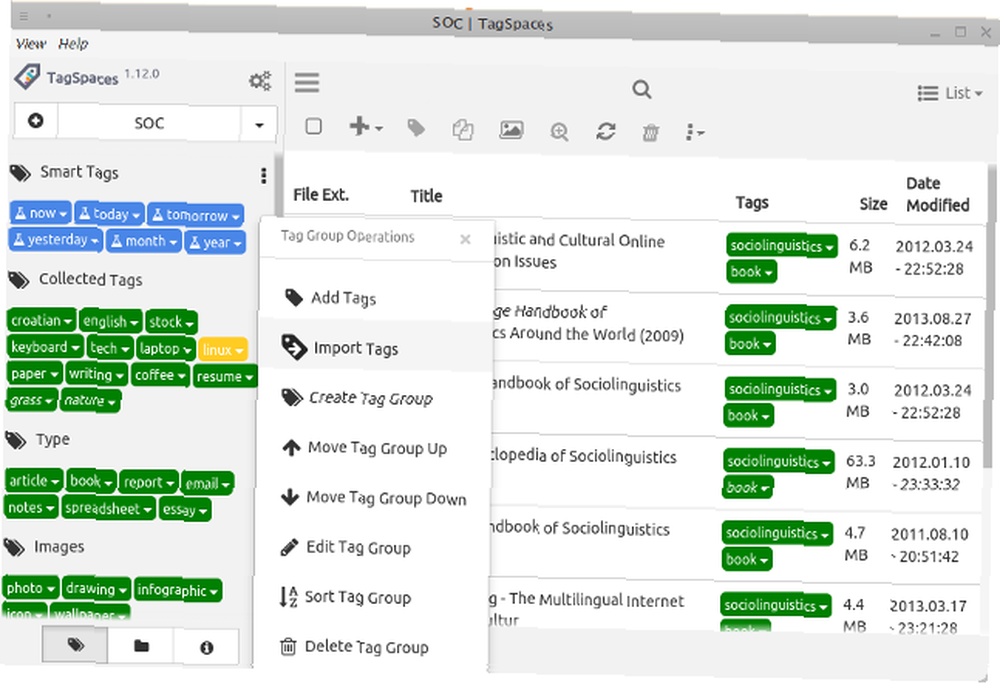
Task: Open Smart Tags three-dot options
Action: coord(263,175)
